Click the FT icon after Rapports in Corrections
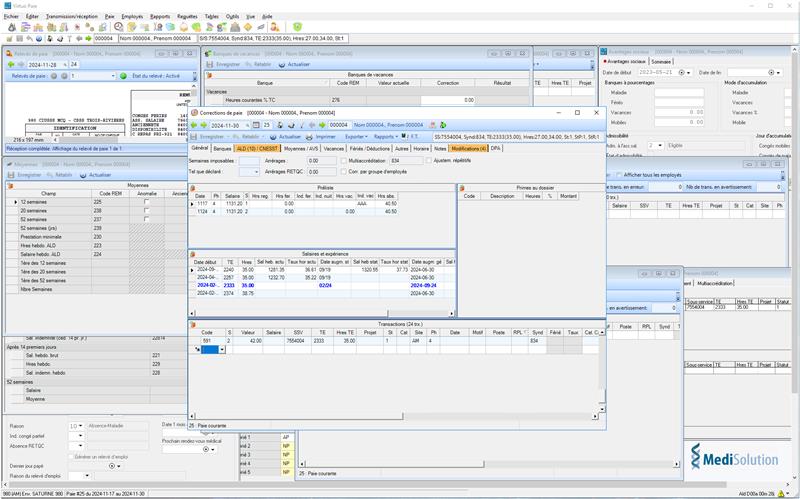Screen dimensions: 800x499 coord(410,137)
